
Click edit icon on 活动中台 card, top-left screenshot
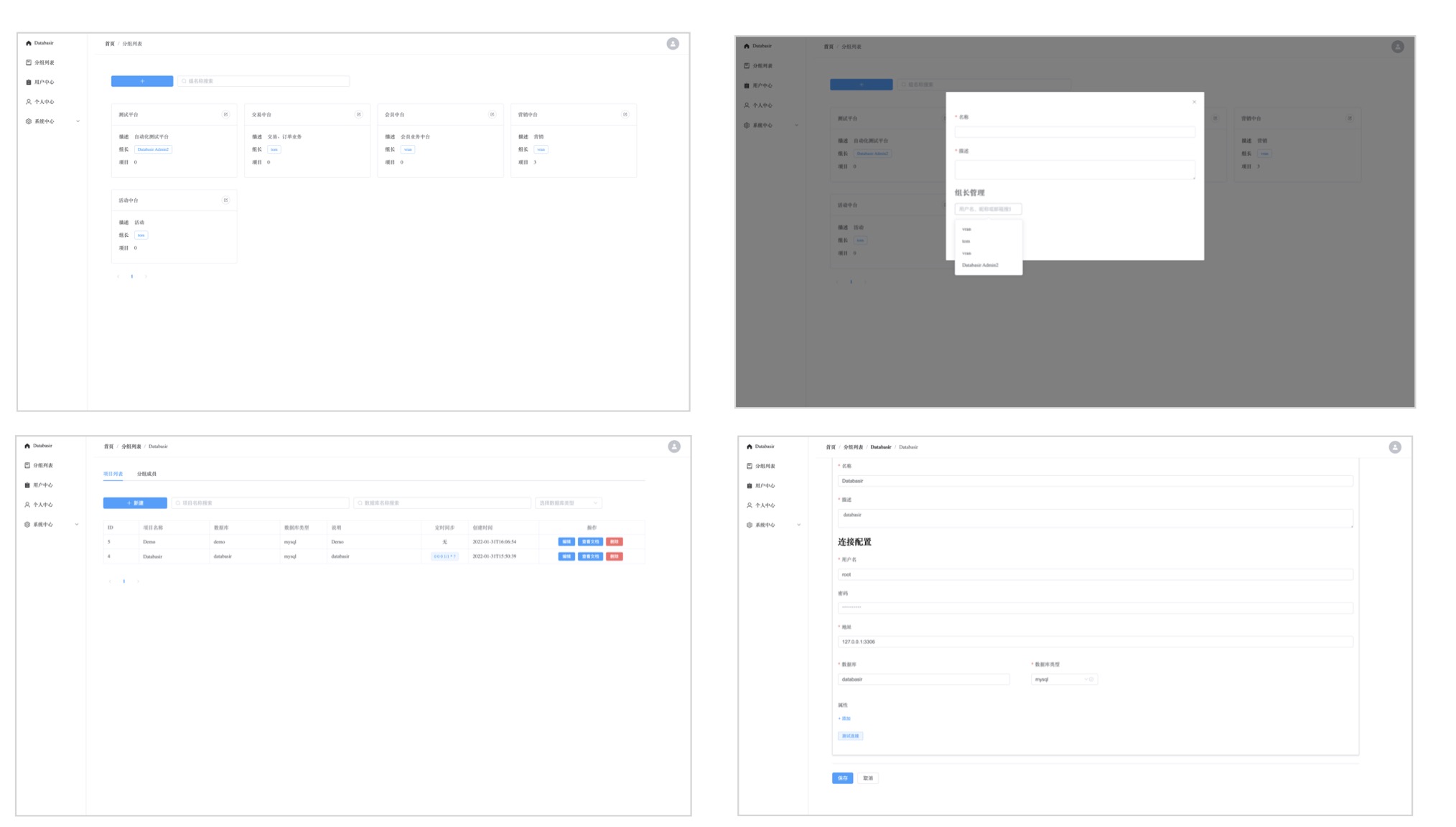point(225,200)
